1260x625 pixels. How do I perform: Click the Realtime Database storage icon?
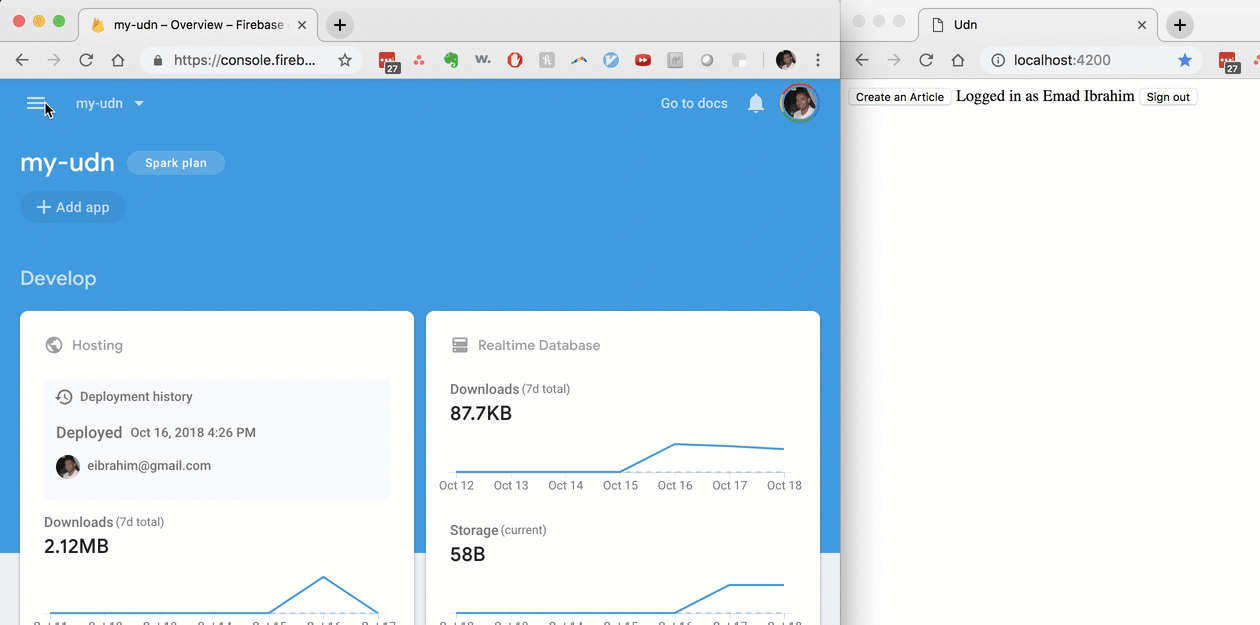tap(460, 345)
